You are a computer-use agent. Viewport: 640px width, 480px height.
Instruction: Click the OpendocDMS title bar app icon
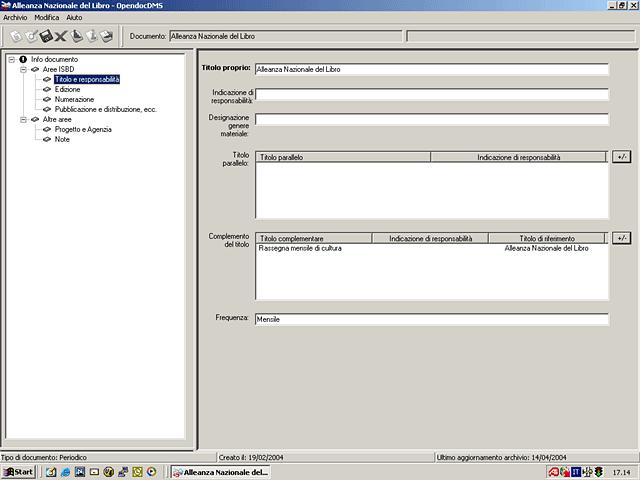click(6, 6)
